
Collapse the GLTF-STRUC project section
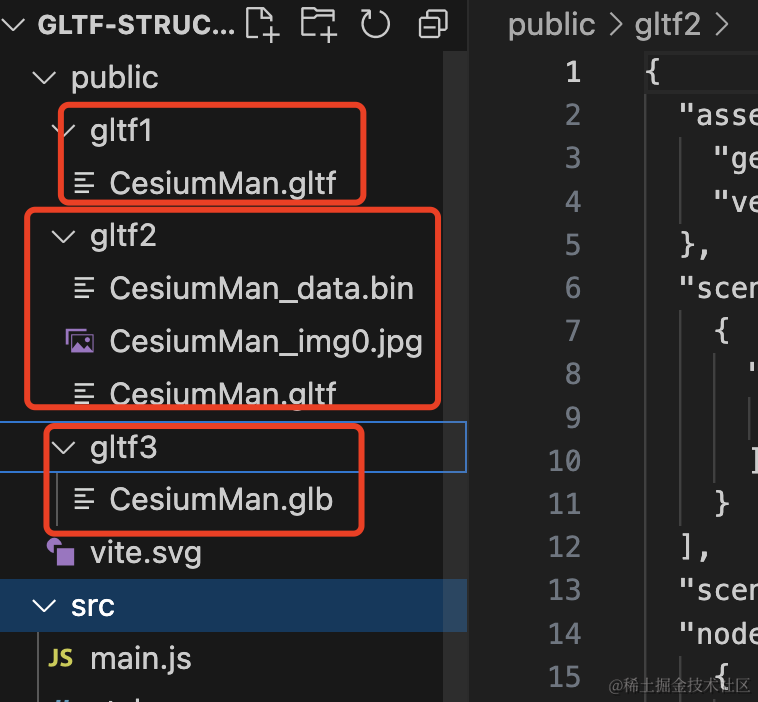coord(13,24)
